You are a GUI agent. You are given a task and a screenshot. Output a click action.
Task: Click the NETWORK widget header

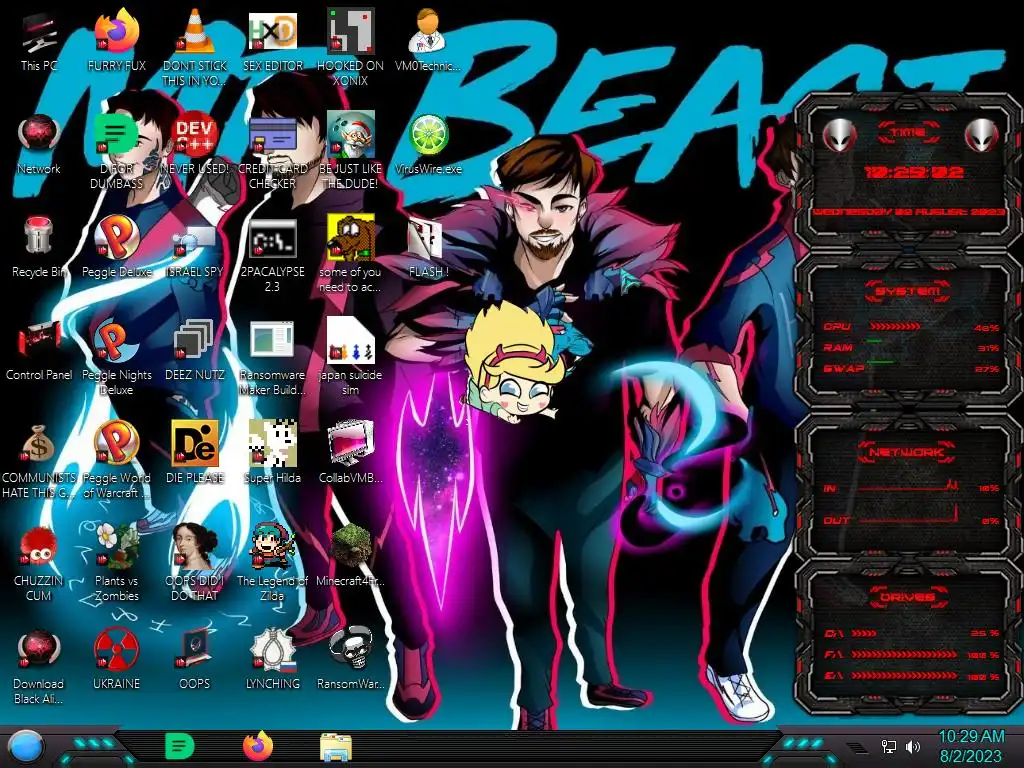coord(906,451)
